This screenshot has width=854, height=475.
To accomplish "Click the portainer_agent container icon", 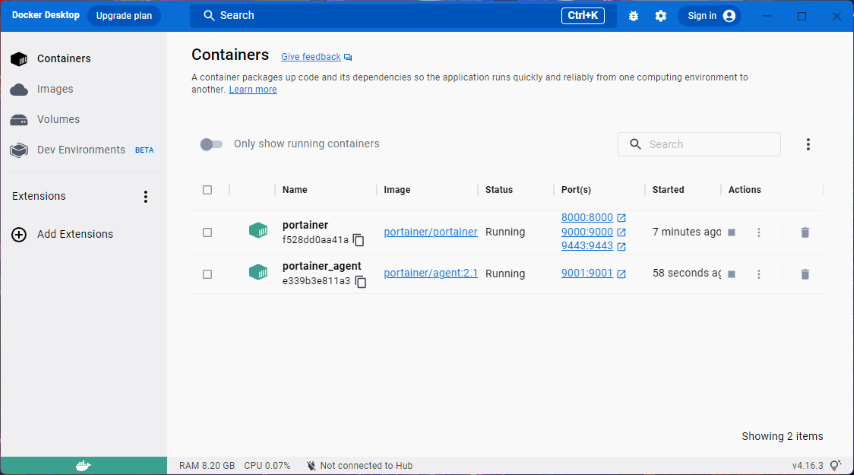I will point(258,272).
